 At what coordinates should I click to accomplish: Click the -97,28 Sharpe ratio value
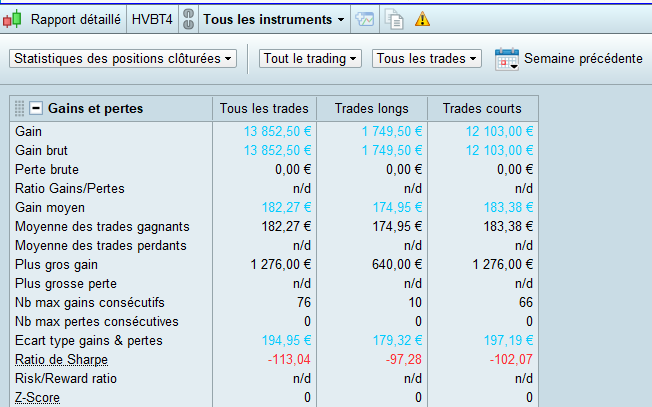pyautogui.click(x=404, y=360)
